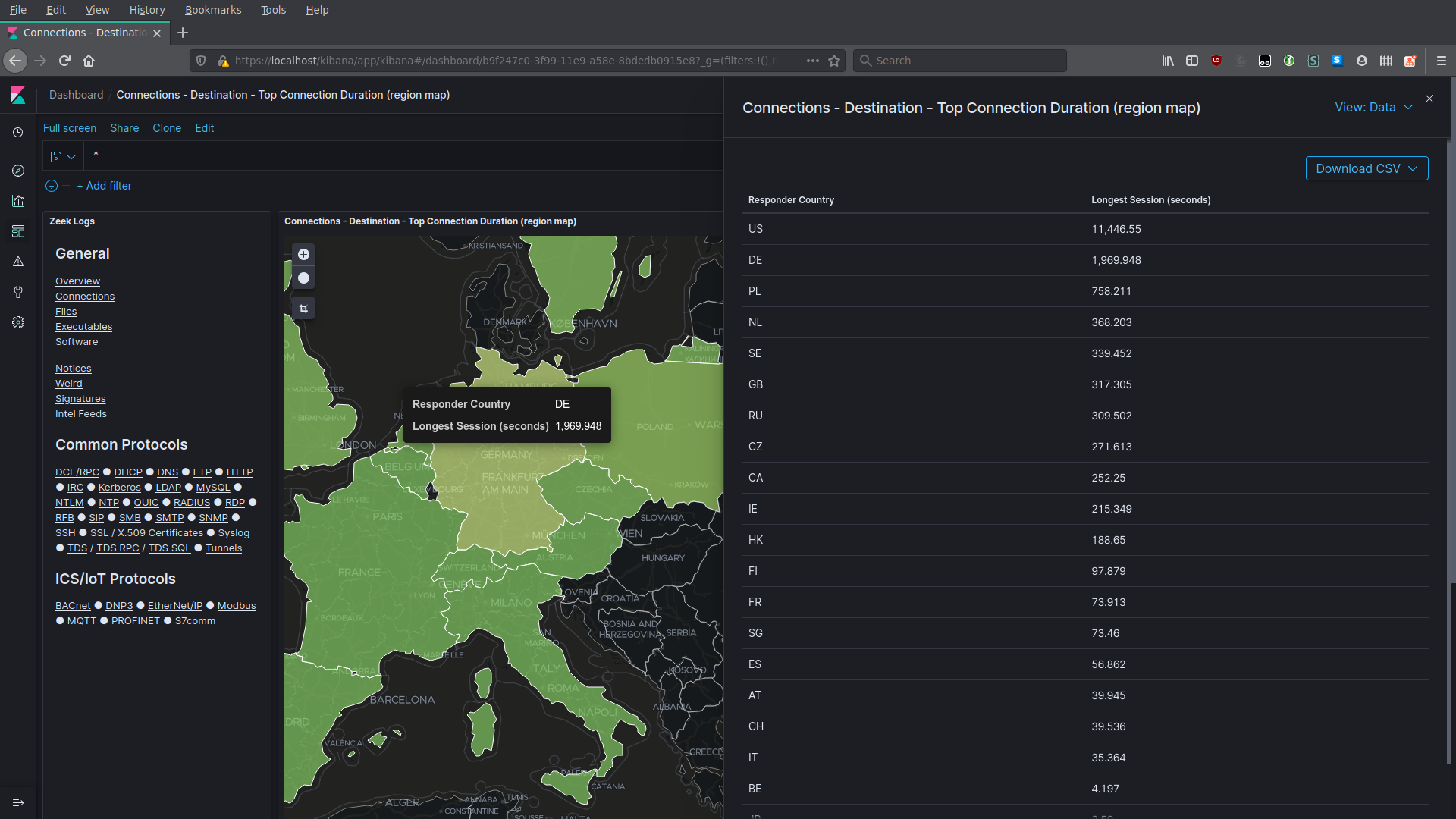Screen dimensions: 1456x819
Task: Expand the View Data dropdown
Action: click(1372, 108)
